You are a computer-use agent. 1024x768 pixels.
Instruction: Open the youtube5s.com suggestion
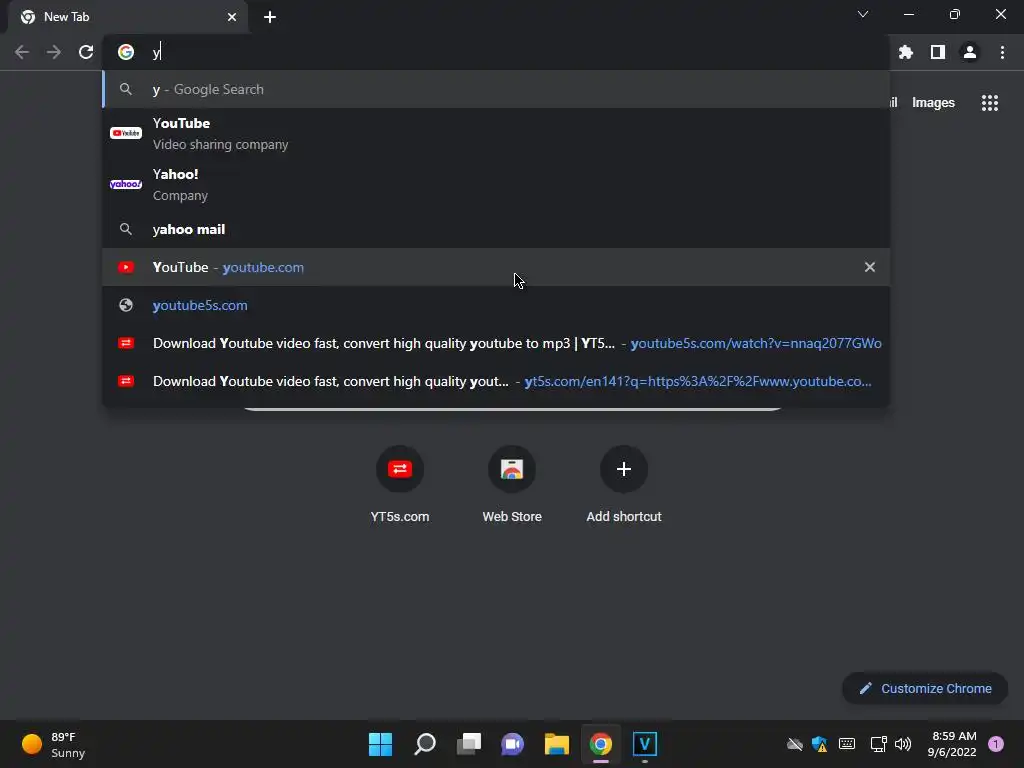point(496,305)
